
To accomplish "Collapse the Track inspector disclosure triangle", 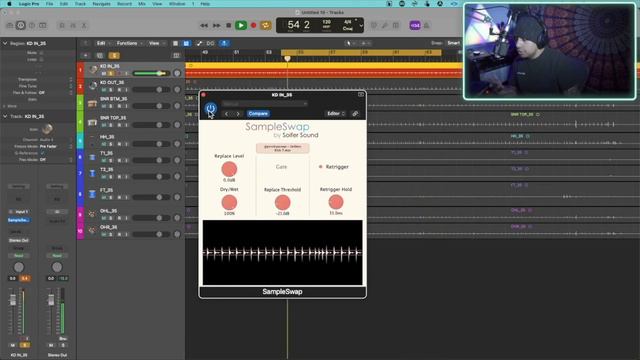I will coord(5,116).
